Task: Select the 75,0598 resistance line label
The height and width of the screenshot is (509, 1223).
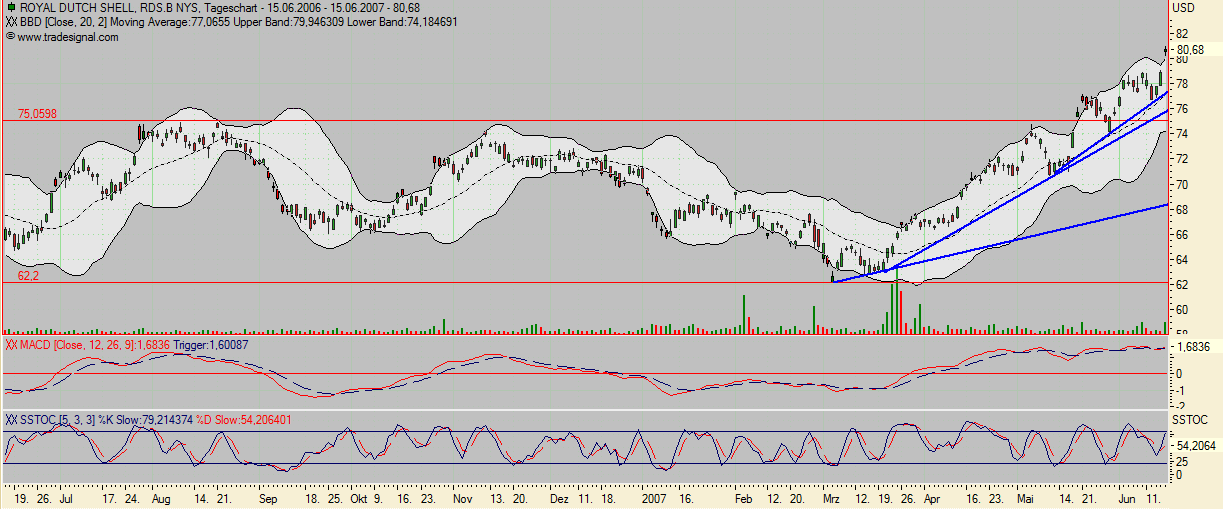Action: [37, 114]
